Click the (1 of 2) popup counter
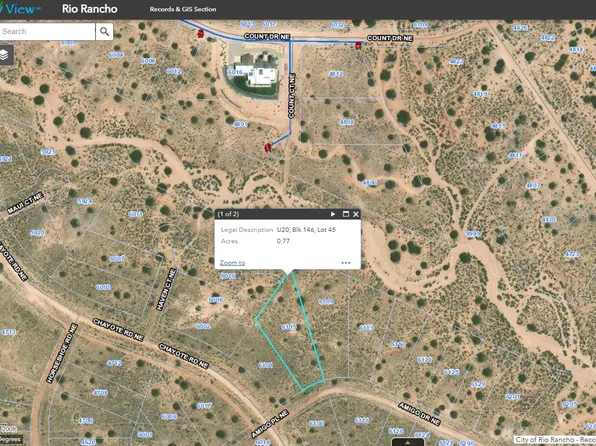This screenshot has height=446, width=596. (228, 214)
